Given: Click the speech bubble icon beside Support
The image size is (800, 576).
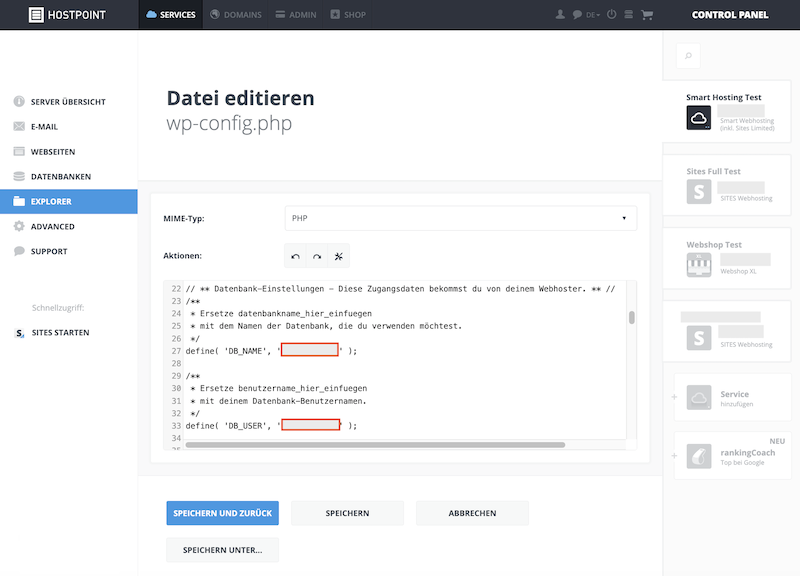Looking at the screenshot, I should 19,251.
